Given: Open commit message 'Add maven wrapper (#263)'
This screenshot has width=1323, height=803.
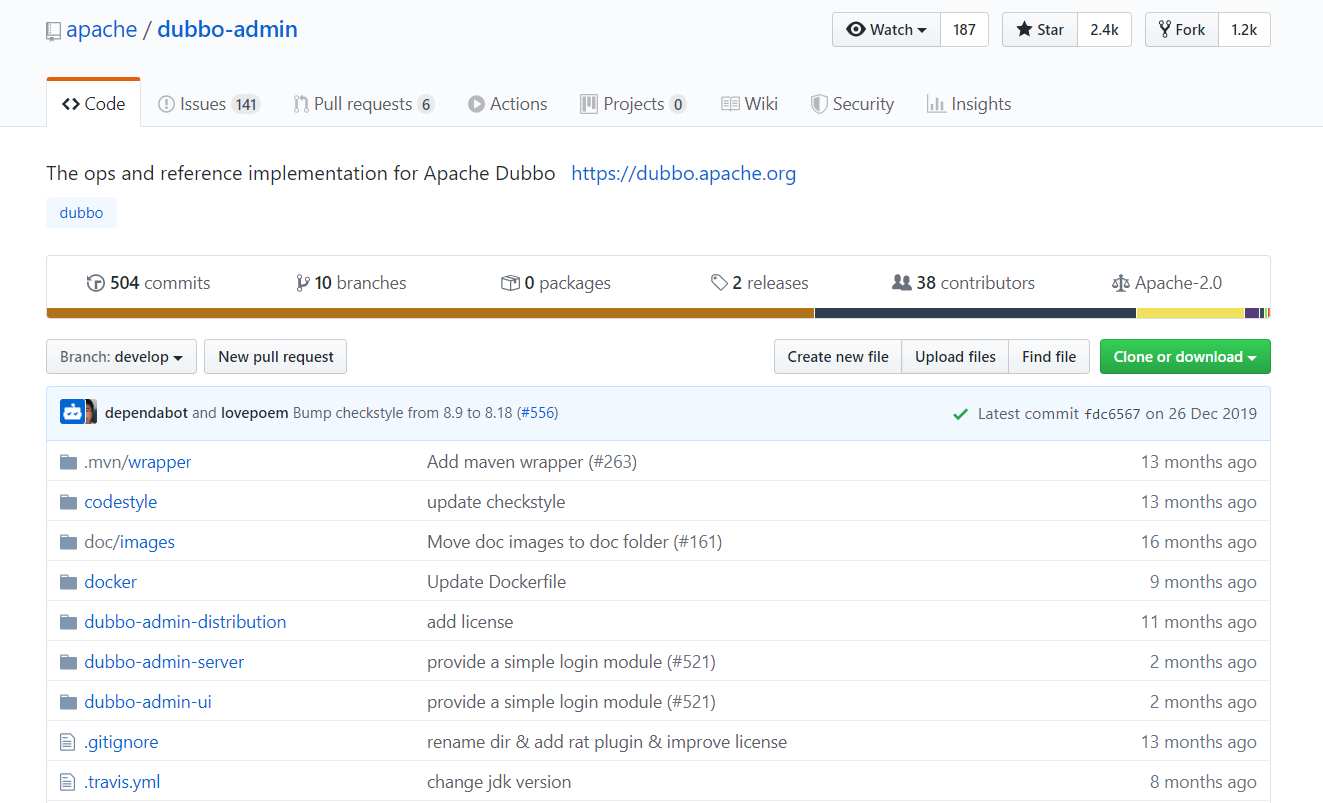Looking at the screenshot, I should point(532,462).
